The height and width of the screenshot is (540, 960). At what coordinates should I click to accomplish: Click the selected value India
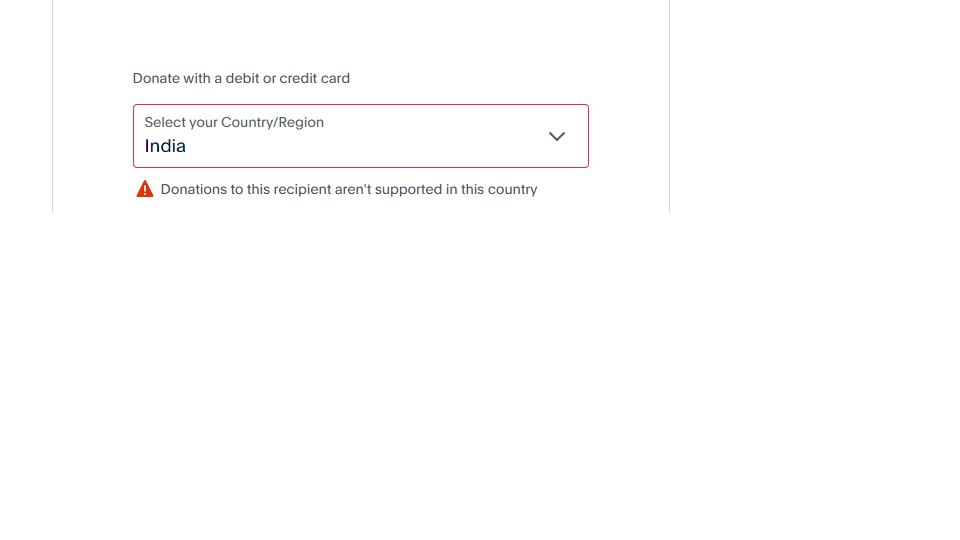pos(165,146)
